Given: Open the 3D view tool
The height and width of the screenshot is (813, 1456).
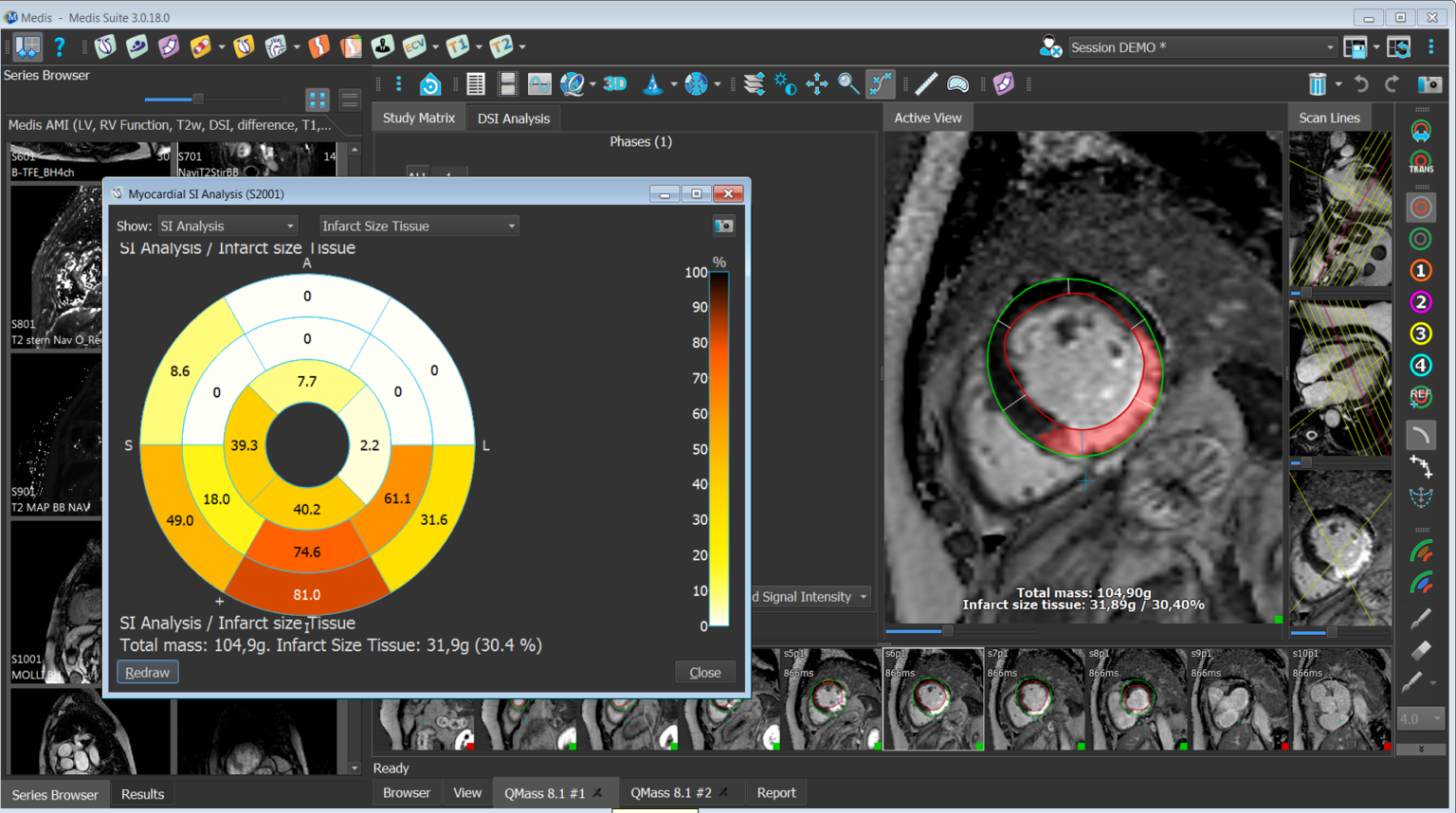Looking at the screenshot, I should pyautogui.click(x=614, y=84).
